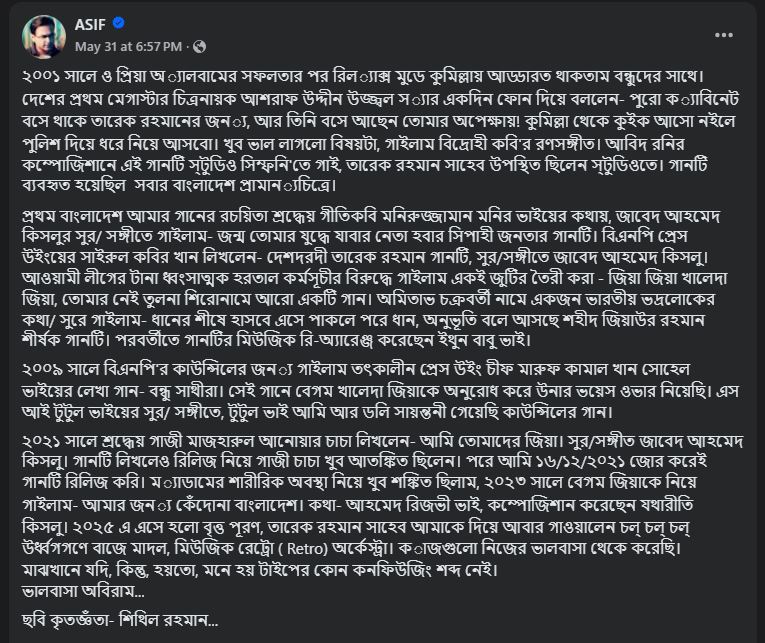Click the globe public-audience icon
765x643 pixels.
199,46
